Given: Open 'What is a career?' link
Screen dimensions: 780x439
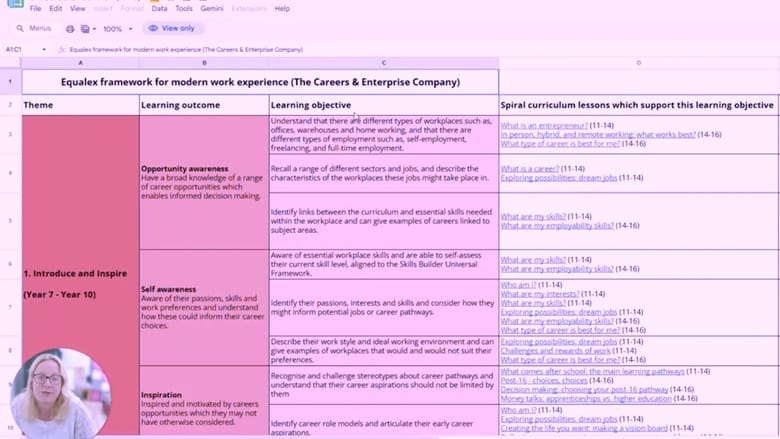Looking at the screenshot, I should (530, 169).
